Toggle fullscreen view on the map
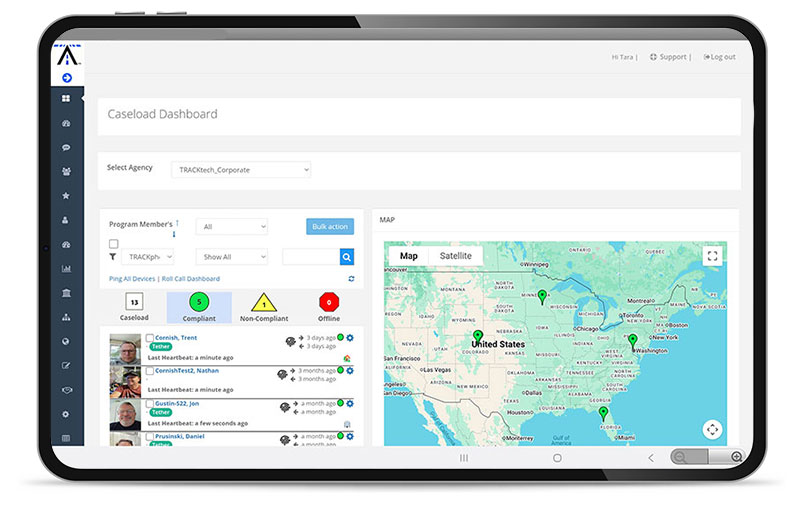 click(x=712, y=256)
